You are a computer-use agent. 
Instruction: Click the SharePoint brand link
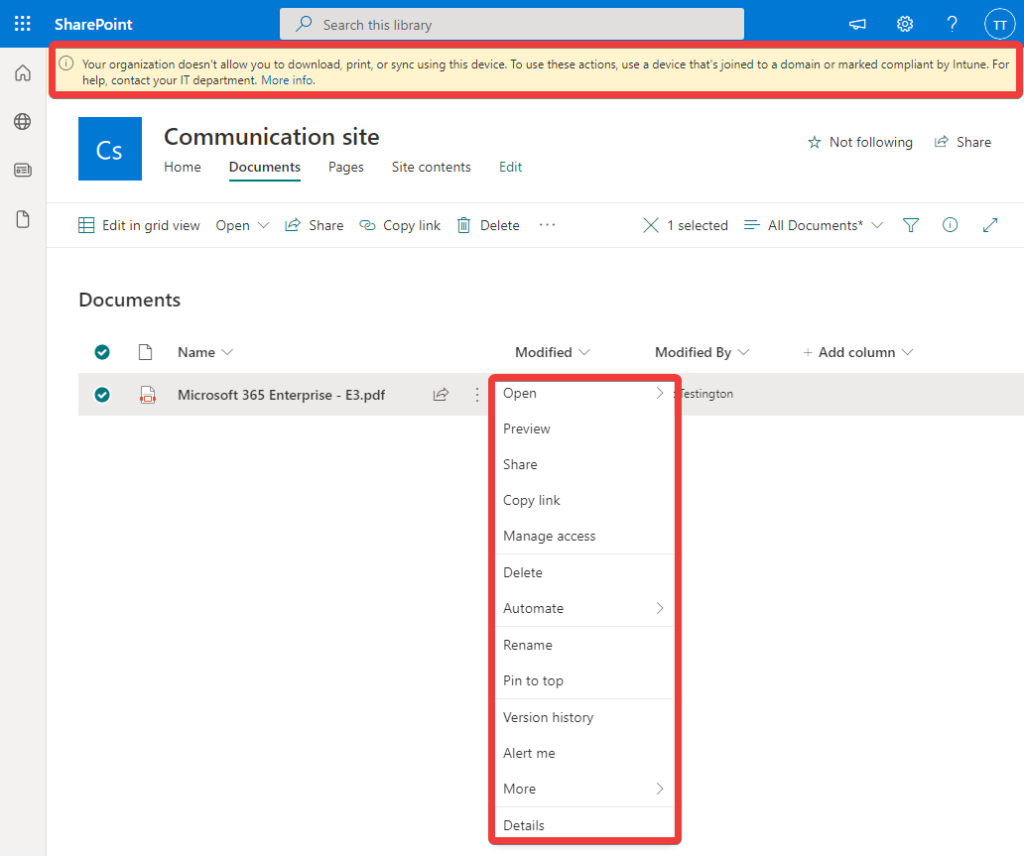coord(93,25)
